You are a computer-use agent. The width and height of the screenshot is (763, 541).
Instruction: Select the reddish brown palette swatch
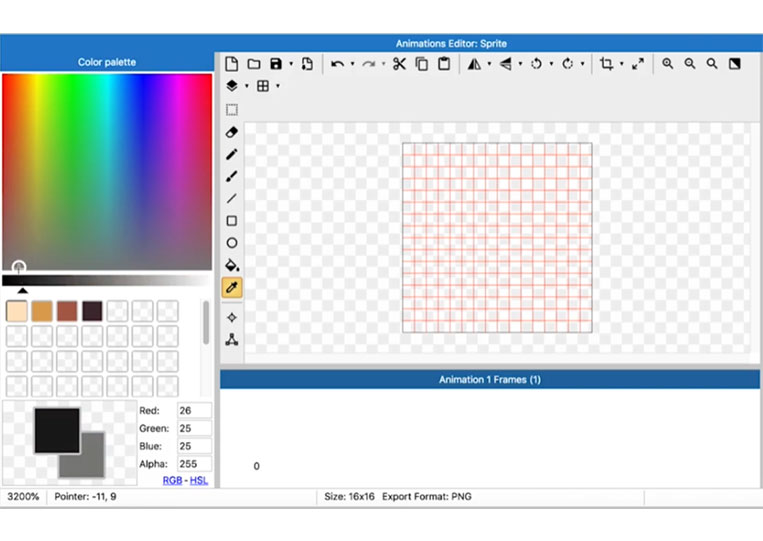coord(67,311)
